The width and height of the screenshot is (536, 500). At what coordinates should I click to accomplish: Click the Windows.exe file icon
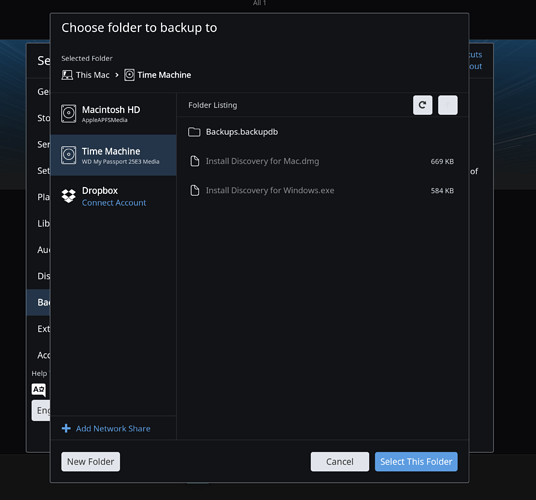coord(195,190)
